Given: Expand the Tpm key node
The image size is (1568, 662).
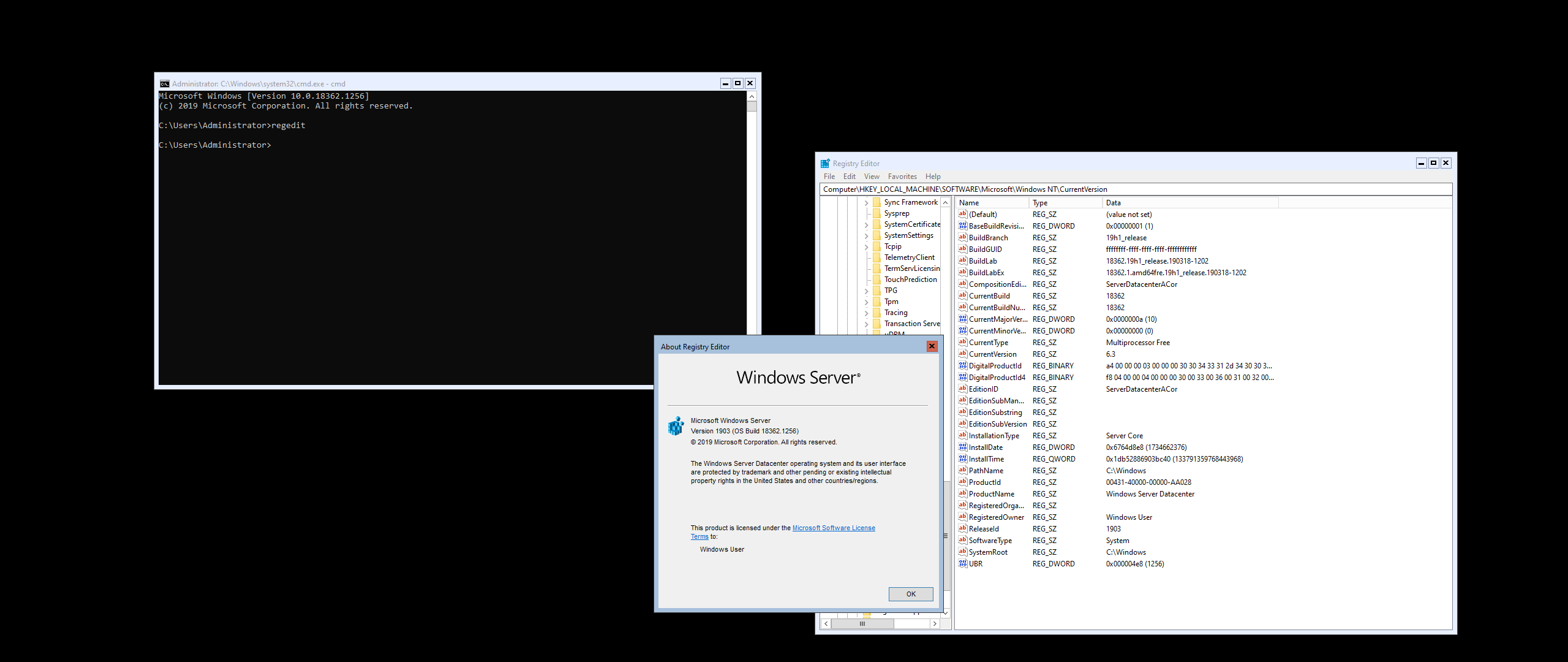Looking at the screenshot, I should point(866,302).
